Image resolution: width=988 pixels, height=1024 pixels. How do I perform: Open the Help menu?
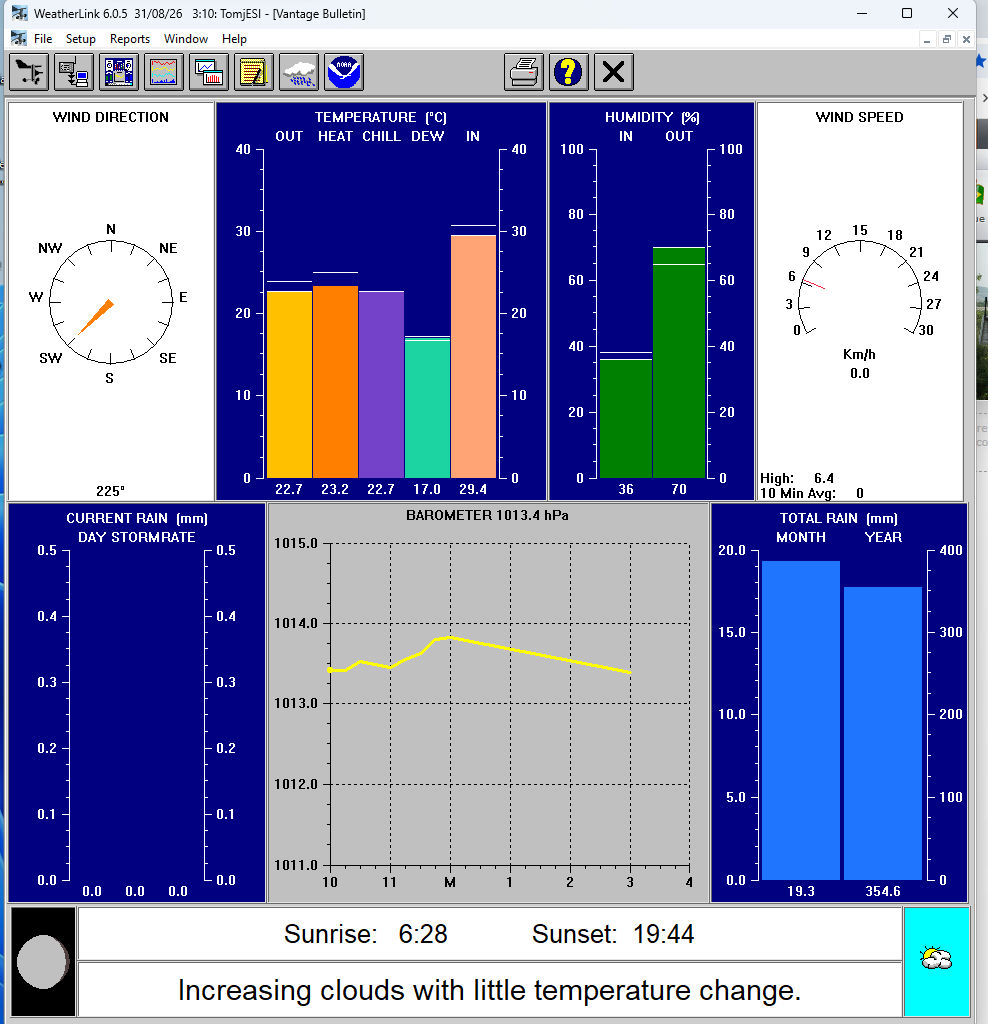click(x=234, y=39)
